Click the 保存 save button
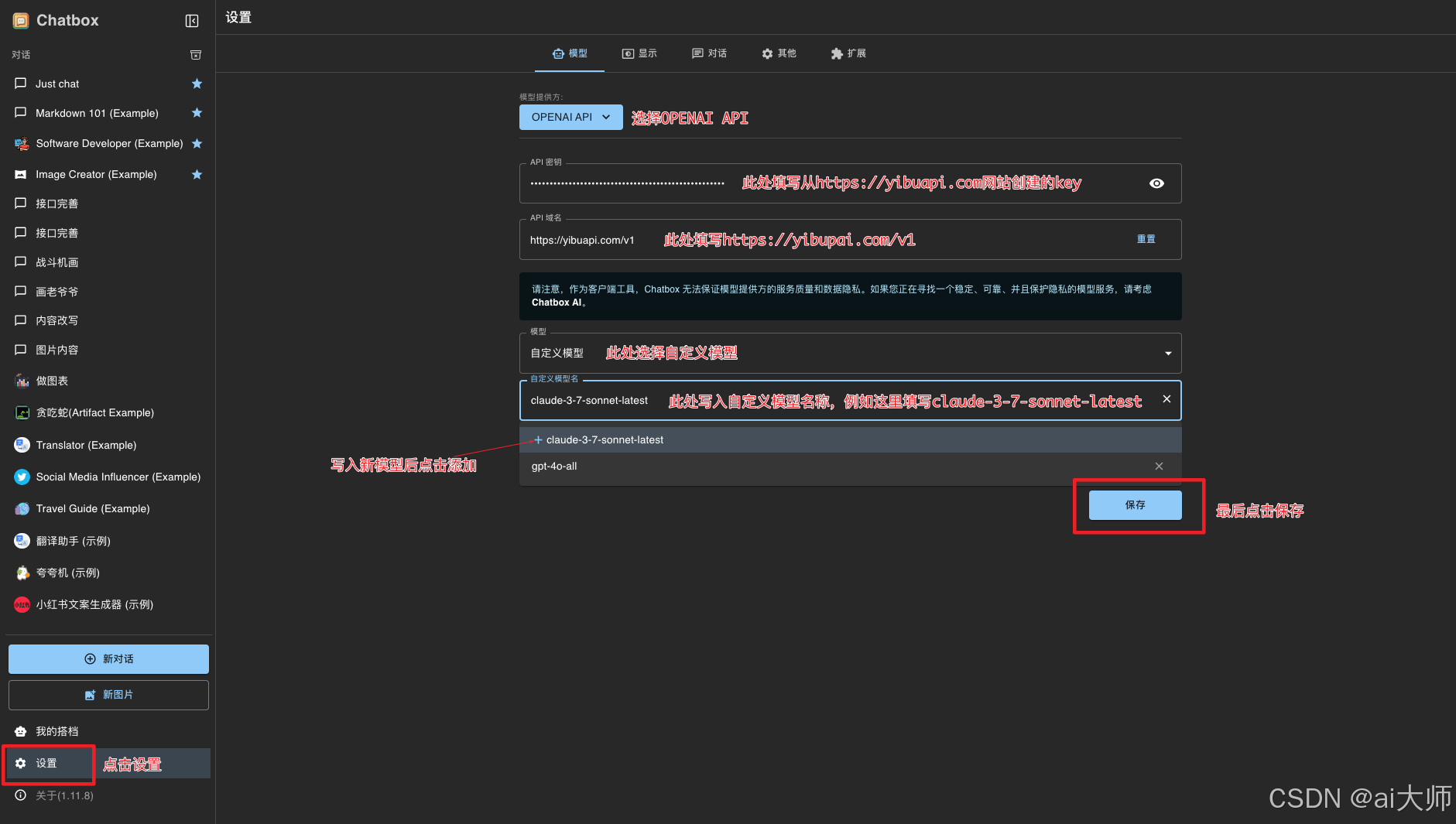Screen dimensions: 1456x824 coord(1136,505)
